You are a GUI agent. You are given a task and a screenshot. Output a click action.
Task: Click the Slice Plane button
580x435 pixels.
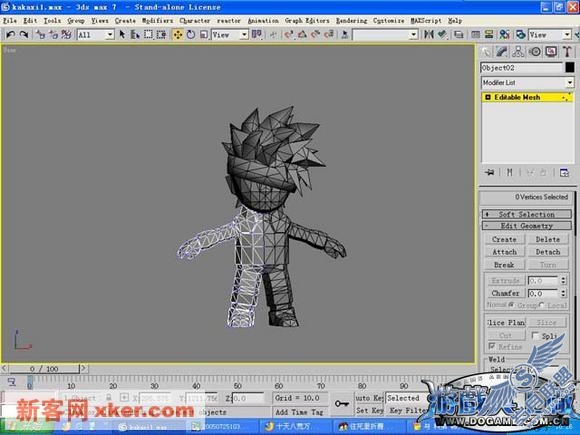pos(506,323)
